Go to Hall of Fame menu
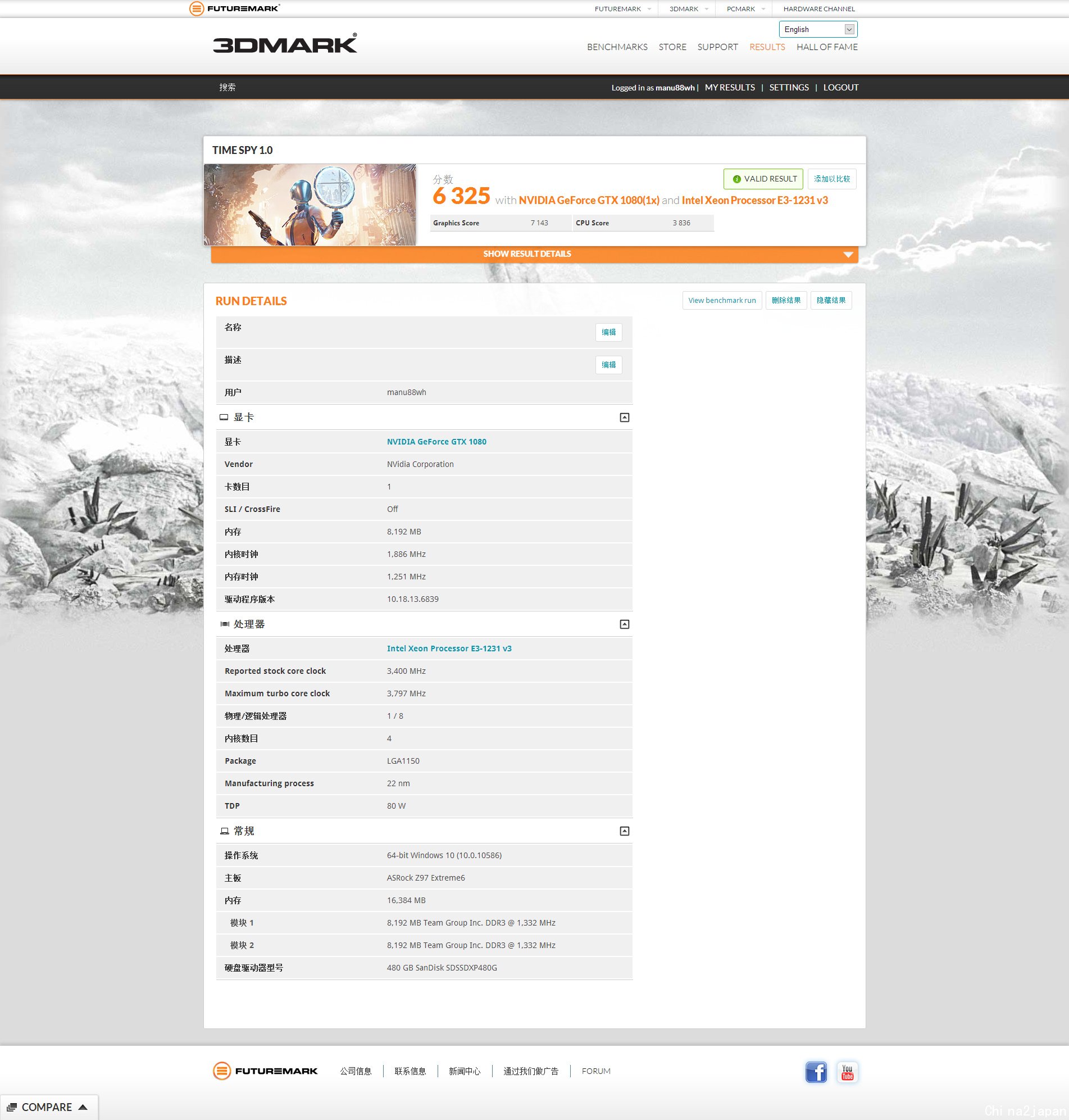Viewport: 1069px width, 1120px height. (x=827, y=47)
